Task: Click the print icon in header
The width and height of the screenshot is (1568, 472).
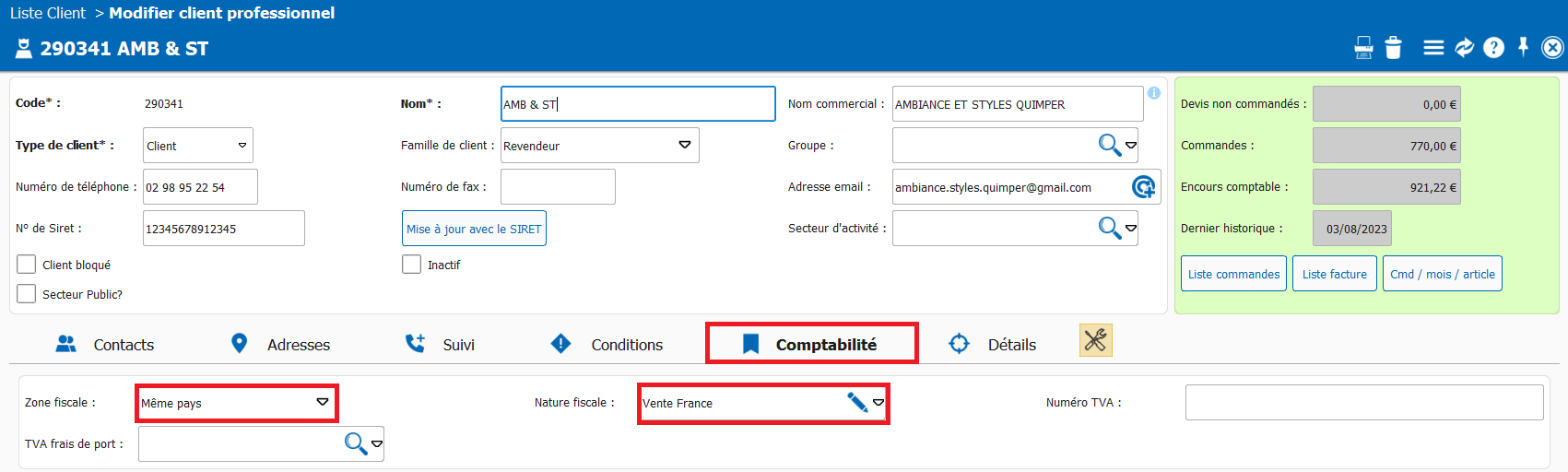Action: pos(1363,48)
